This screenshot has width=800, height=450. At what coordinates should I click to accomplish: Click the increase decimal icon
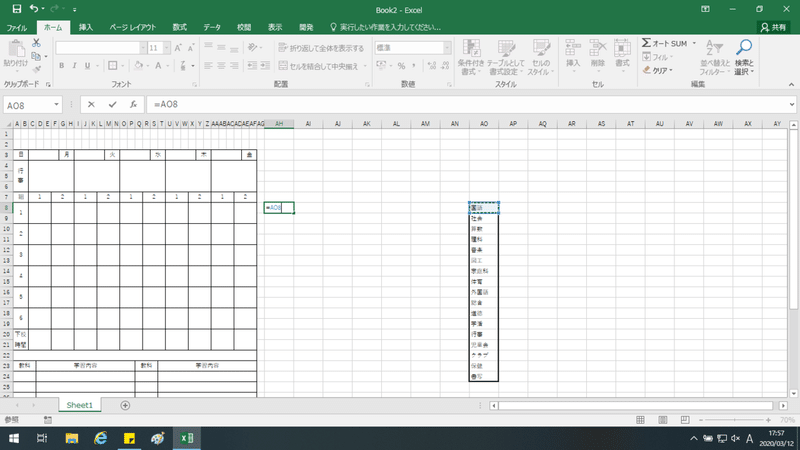tap(432, 66)
